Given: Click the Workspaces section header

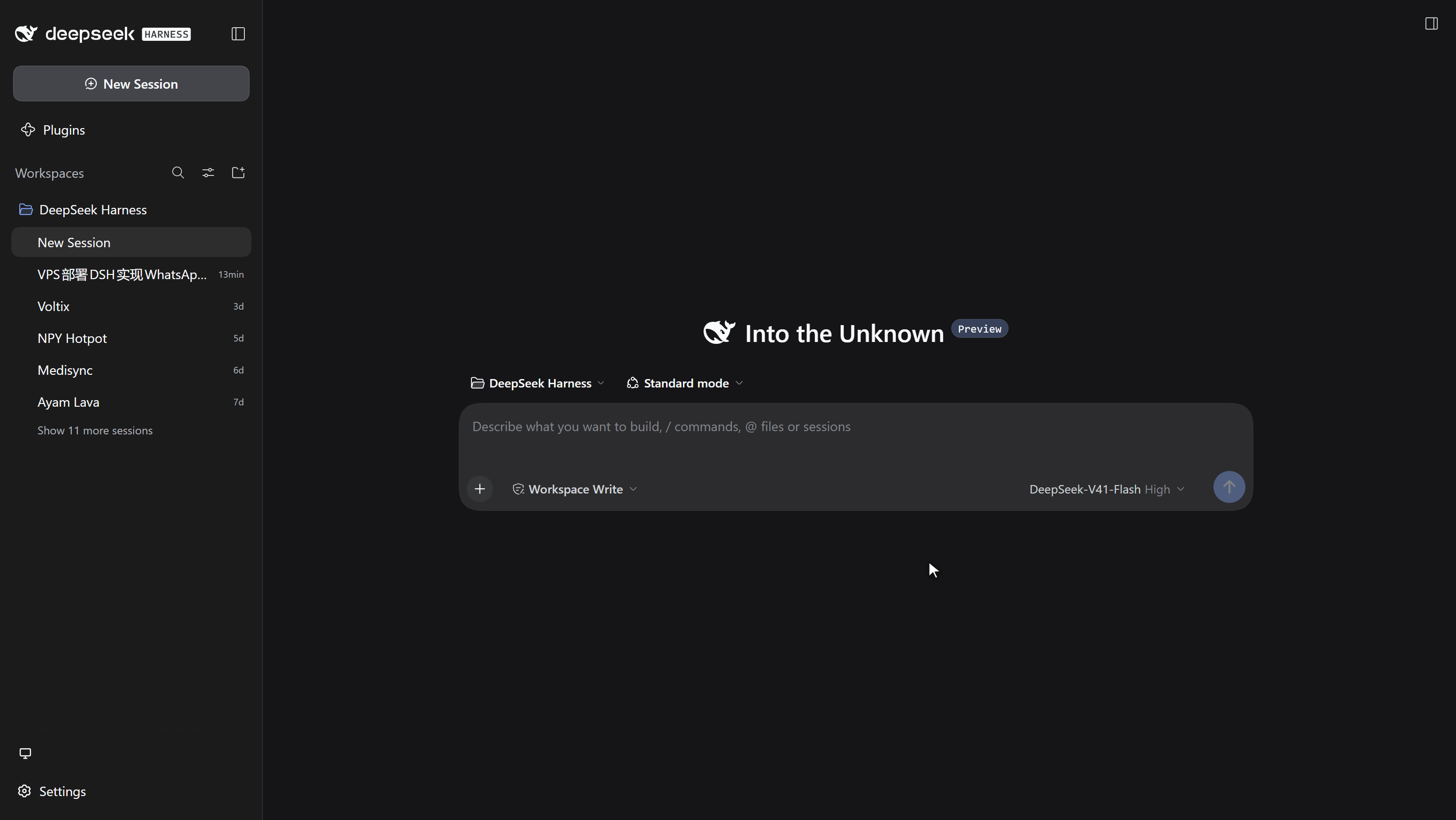Looking at the screenshot, I should point(50,174).
